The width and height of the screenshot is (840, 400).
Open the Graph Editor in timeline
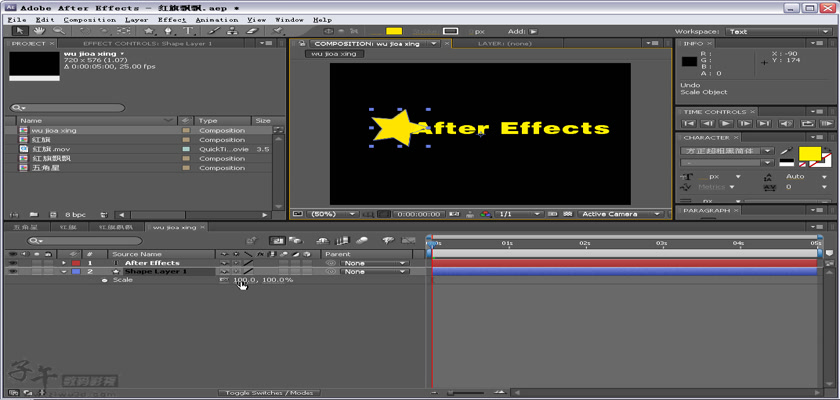click(x=408, y=241)
